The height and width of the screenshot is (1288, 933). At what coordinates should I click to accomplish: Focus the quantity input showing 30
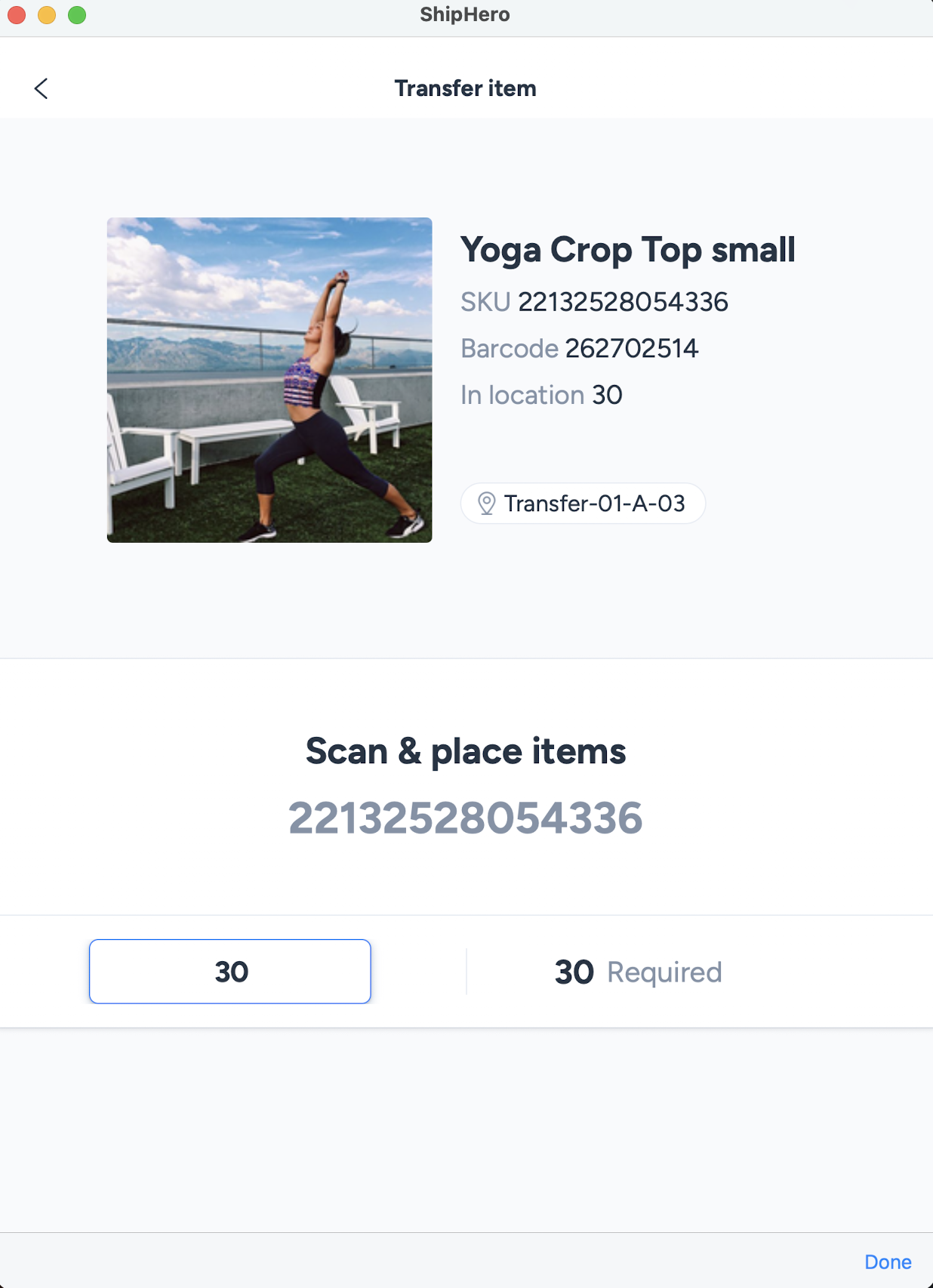[x=230, y=972]
